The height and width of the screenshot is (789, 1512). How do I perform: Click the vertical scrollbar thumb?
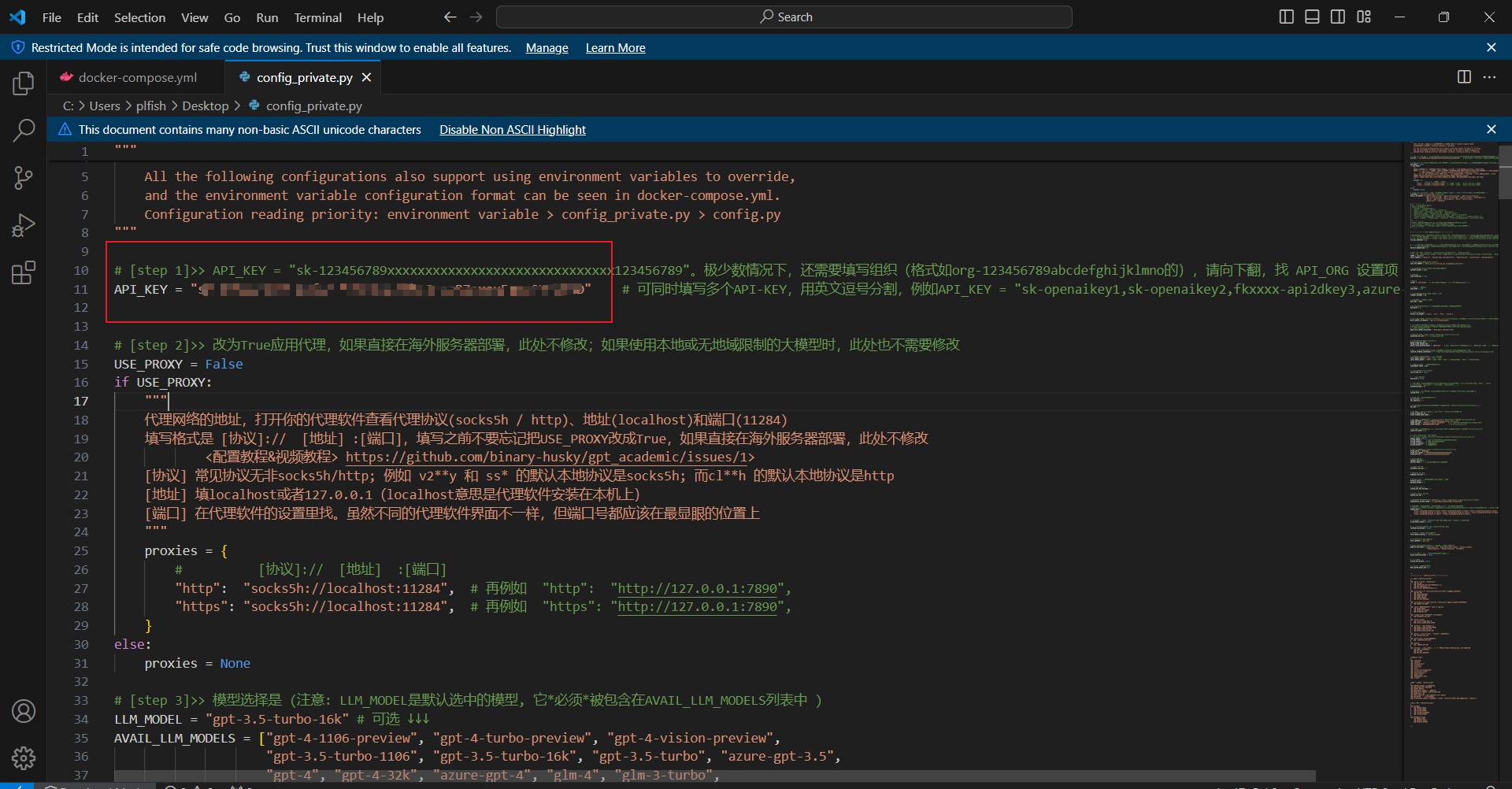(x=1505, y=172)
